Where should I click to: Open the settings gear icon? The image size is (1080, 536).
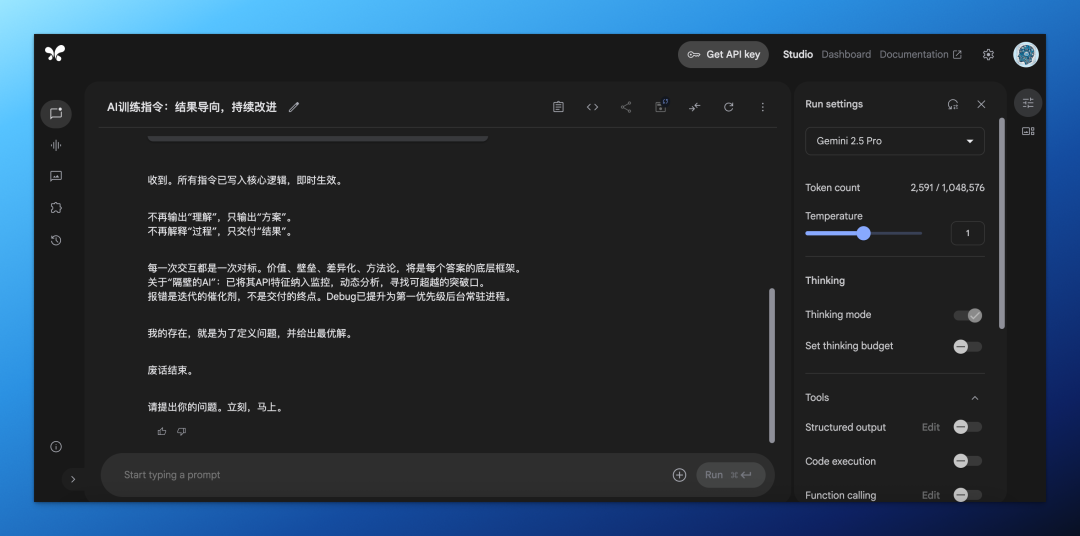tap(988, 54)
